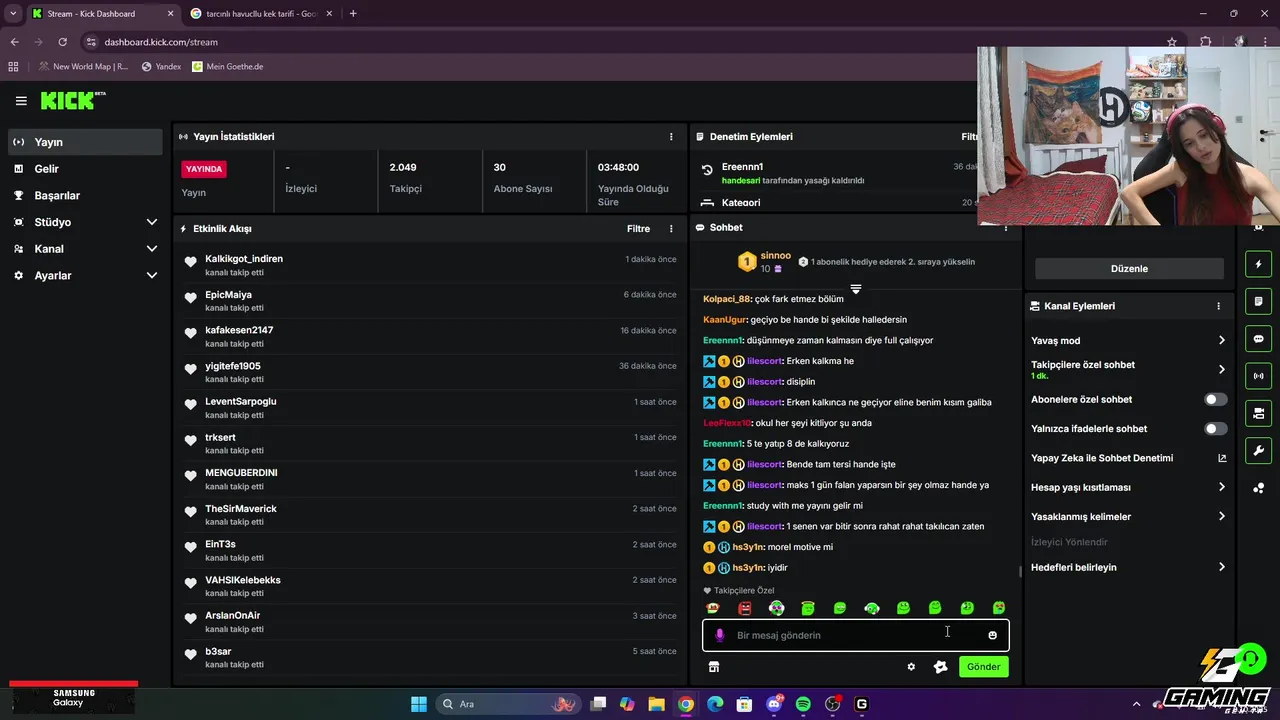Open Sohbet panel three-dot menu
This screenshot has height=720, width=1280.
[1006, 228]
